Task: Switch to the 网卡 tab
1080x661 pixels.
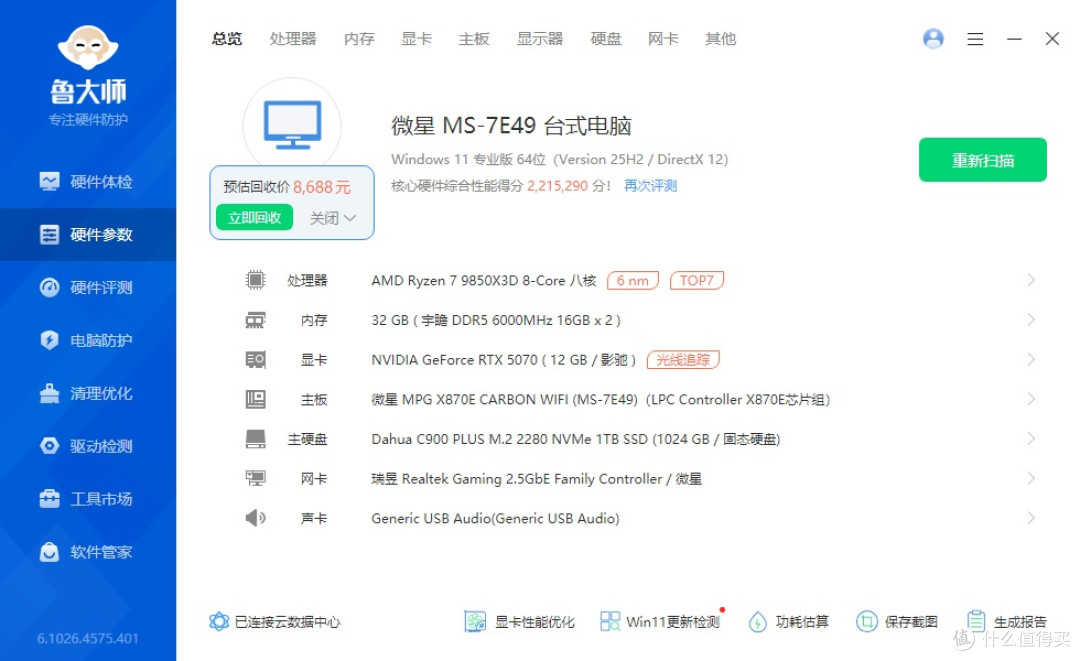Action: [x=663, y=39]
